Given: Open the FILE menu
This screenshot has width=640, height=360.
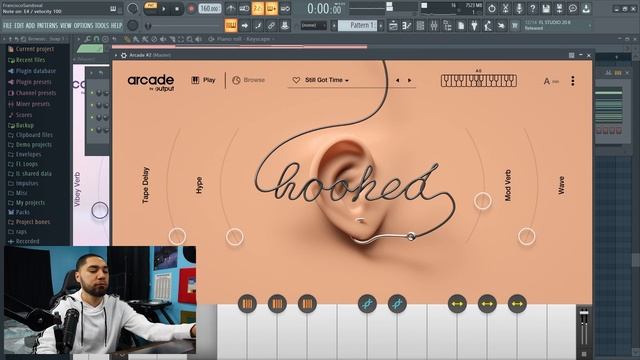Looking at the screenshot, I should pyautogui.click(x=7, y=25).
